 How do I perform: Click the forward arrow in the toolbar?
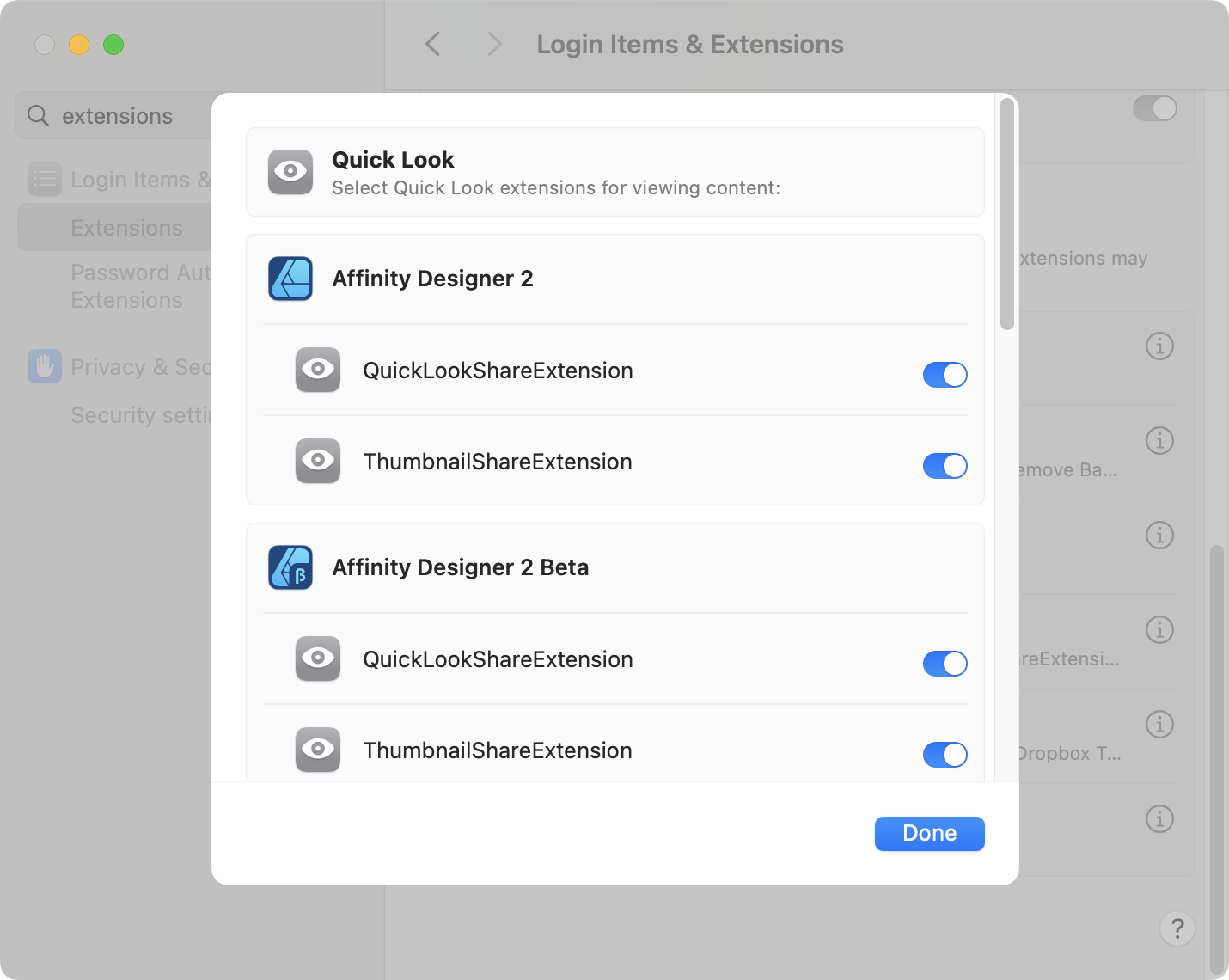[494, 44]
